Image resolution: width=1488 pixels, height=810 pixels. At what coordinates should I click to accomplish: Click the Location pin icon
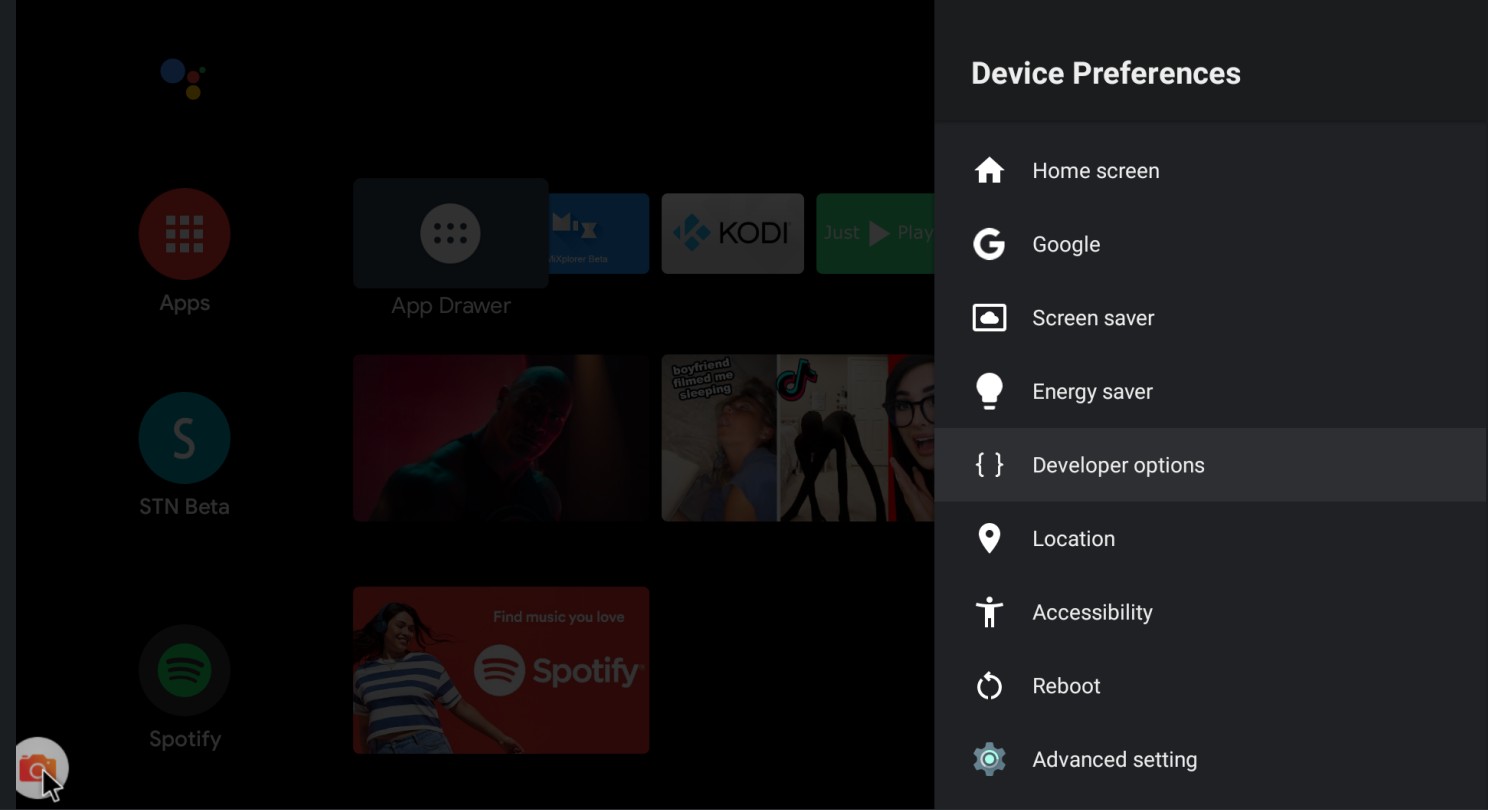point(989,538)
